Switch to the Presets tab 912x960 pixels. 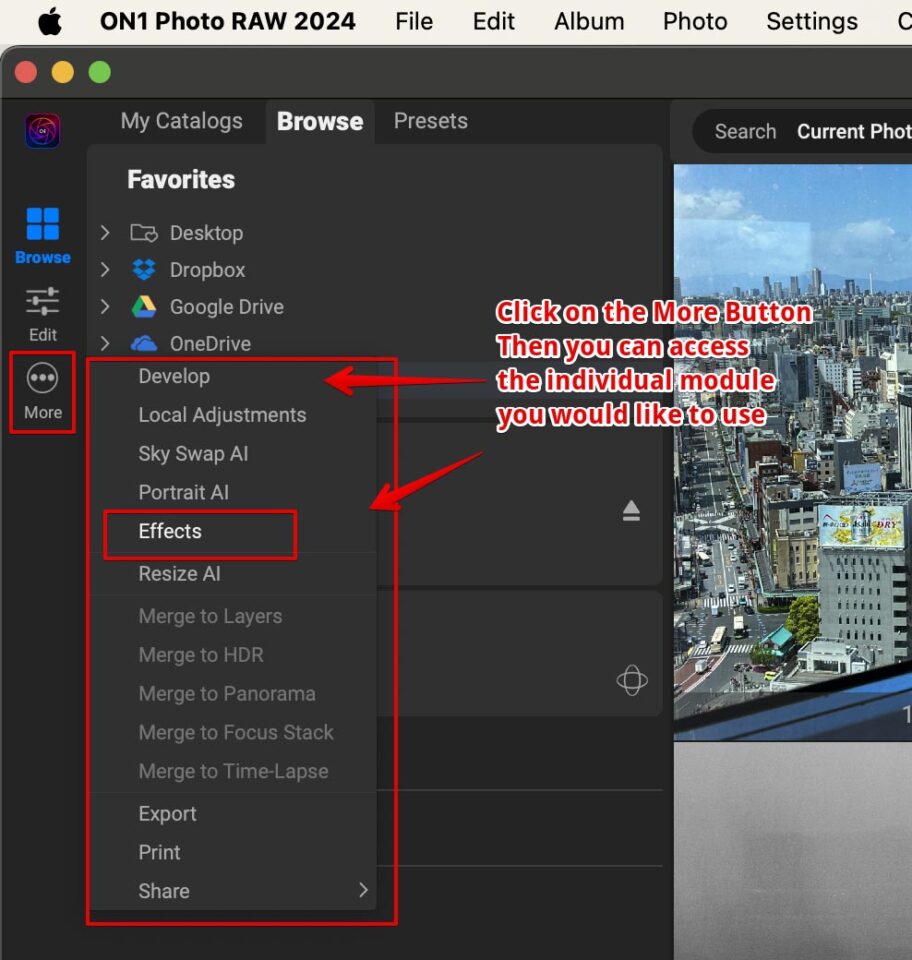click(x=430, y=120)
